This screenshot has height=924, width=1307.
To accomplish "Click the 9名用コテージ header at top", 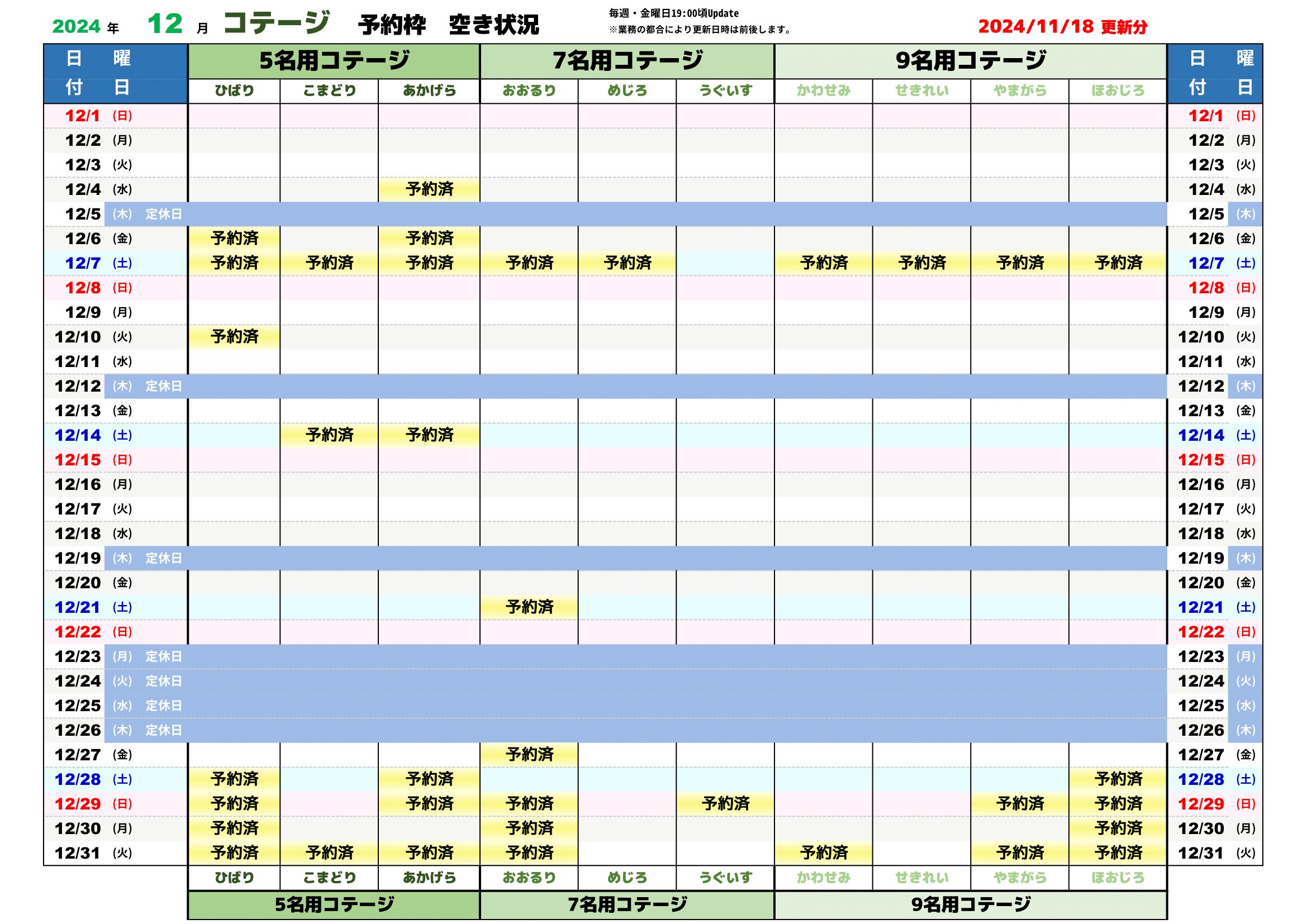I will (x=971, y=61).
